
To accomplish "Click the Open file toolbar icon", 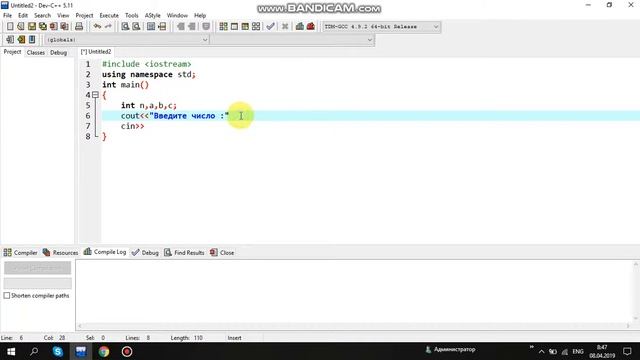I will click(21, 27).
